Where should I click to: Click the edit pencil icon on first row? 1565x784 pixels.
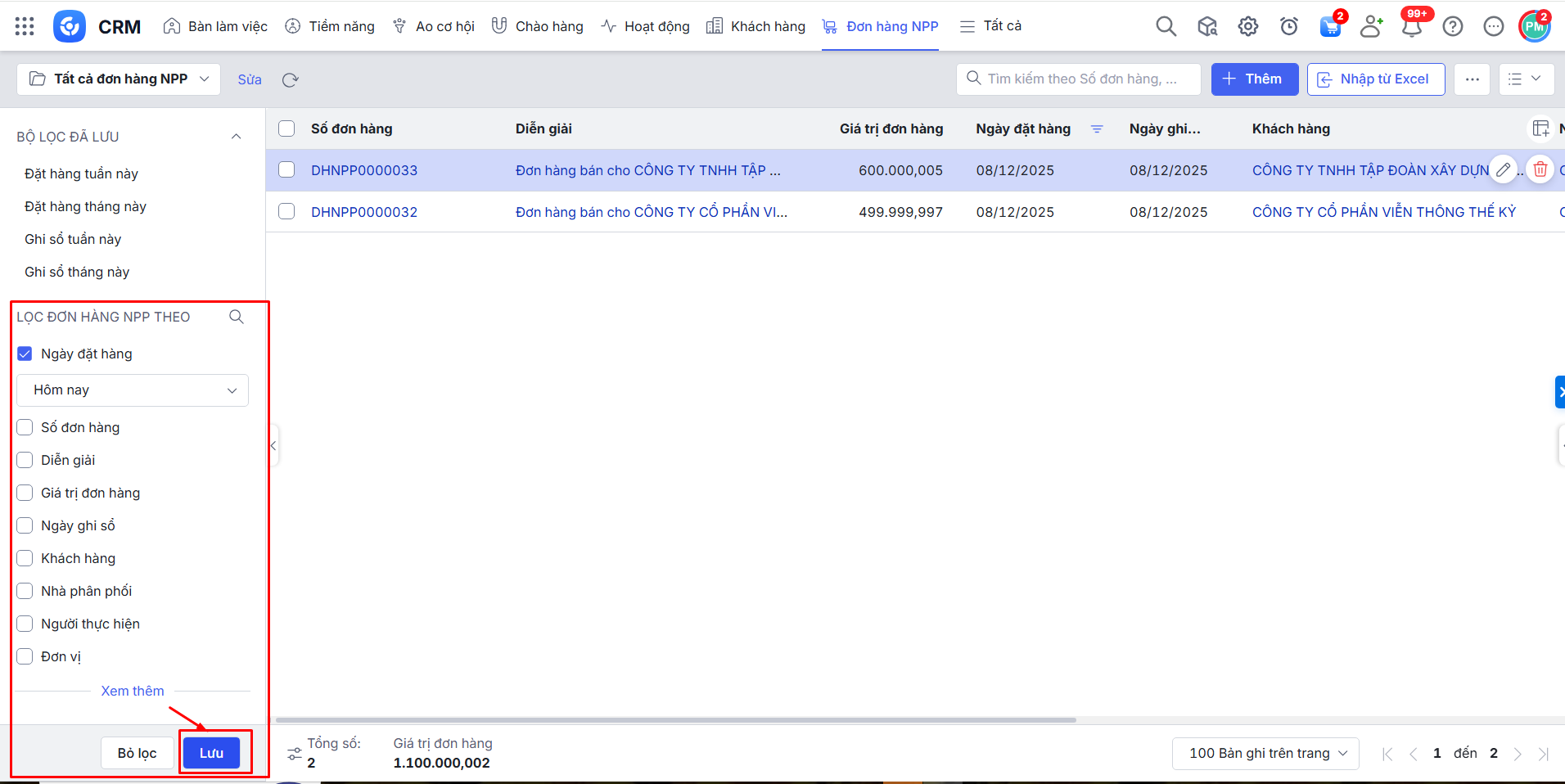point(1503,169)
